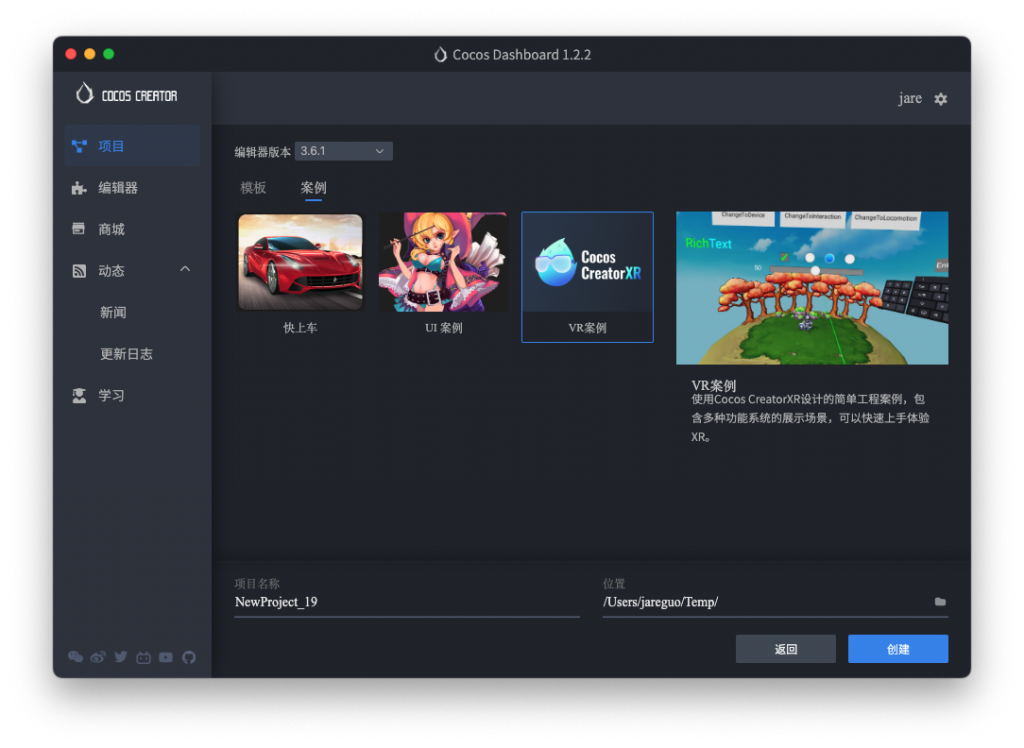Viewport: 1024px width, 748px height.
Task: Select the 案例 tab
Action: click(x=313, y=187)
